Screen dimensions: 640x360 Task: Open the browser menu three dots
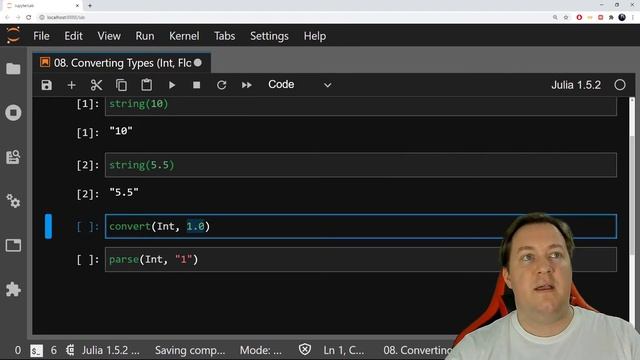point(633,17)
